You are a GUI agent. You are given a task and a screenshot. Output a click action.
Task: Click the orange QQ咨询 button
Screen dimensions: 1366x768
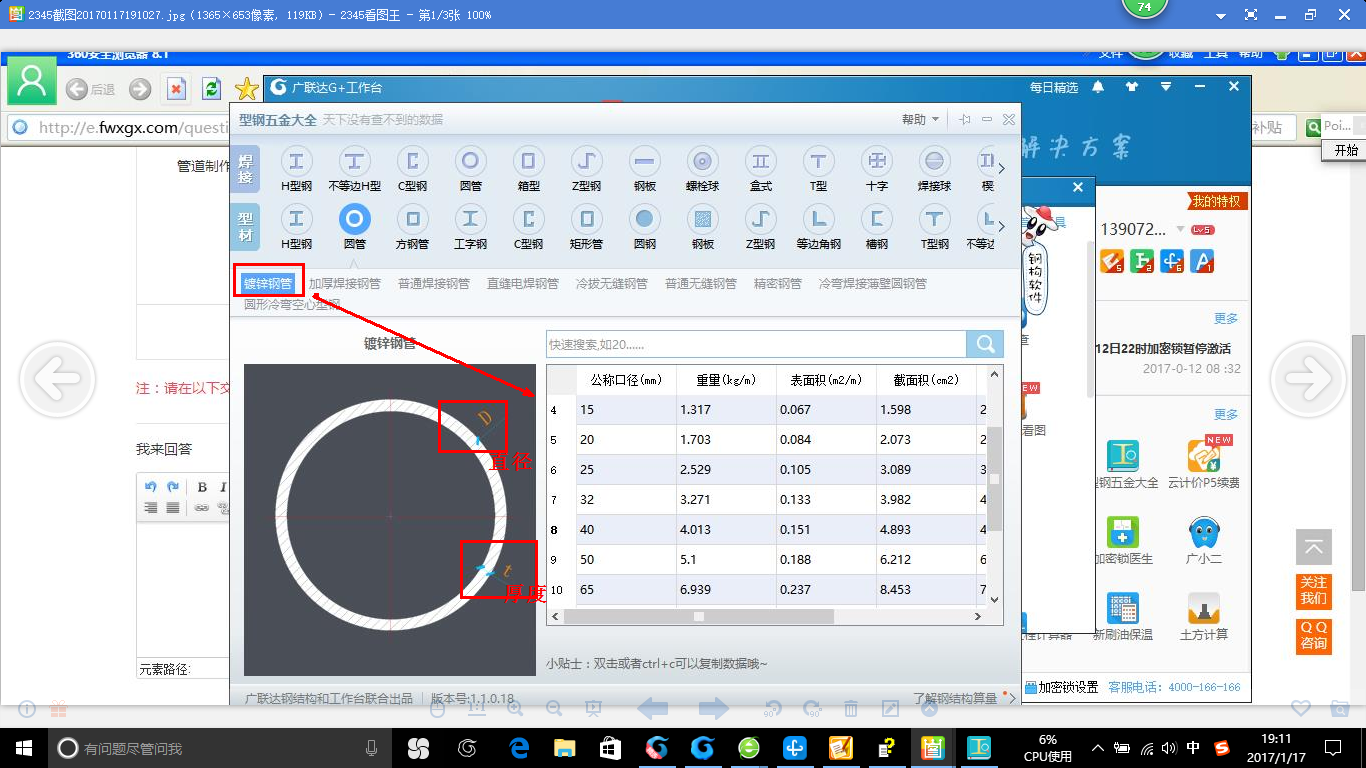point(1314,635)
